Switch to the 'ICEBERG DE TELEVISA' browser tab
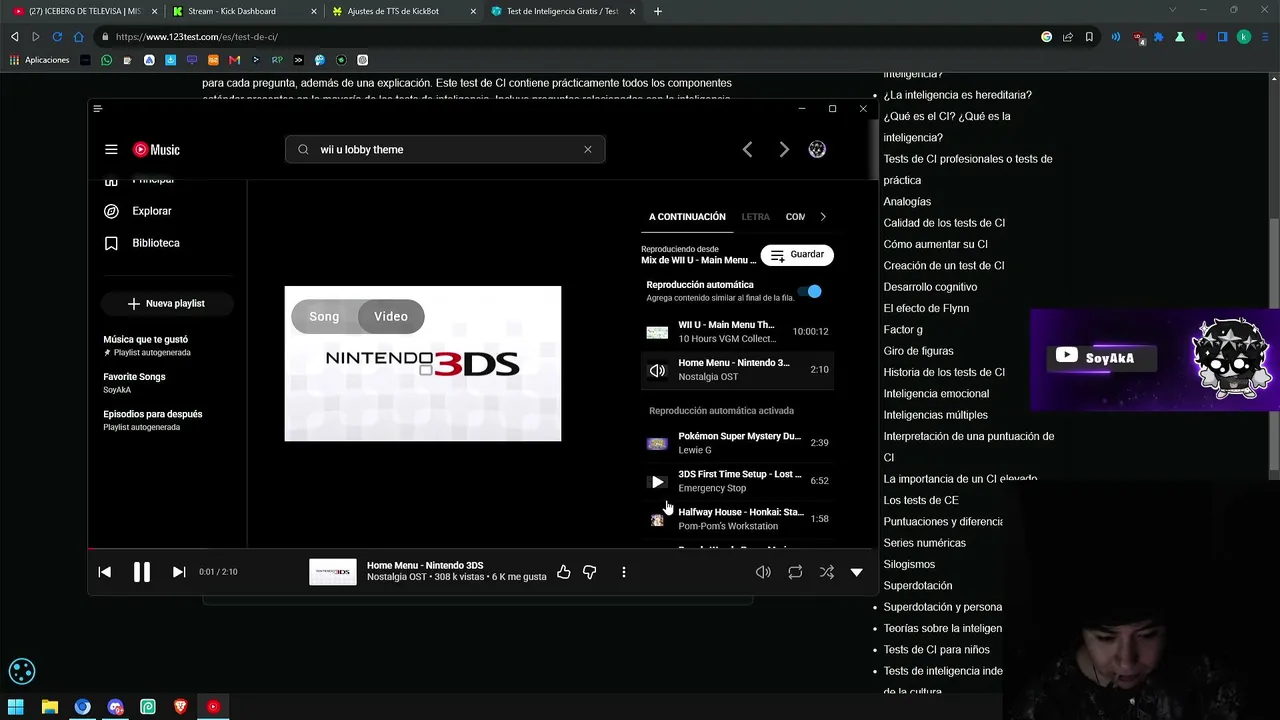Screen dimensions: 1280x720 (x=83, y=11)
